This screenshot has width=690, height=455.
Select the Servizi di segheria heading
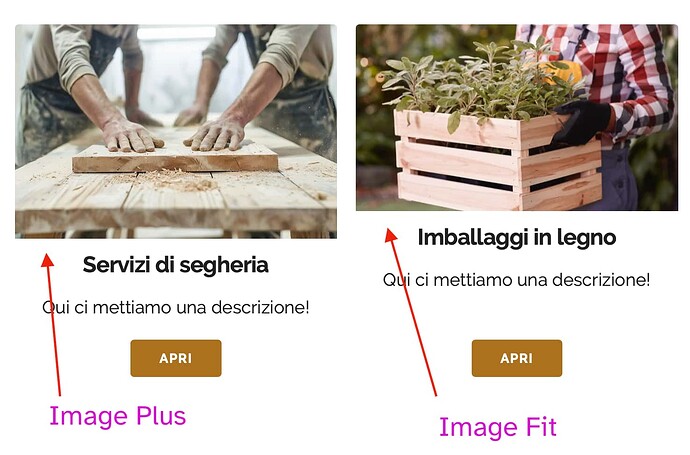point(176,265)
